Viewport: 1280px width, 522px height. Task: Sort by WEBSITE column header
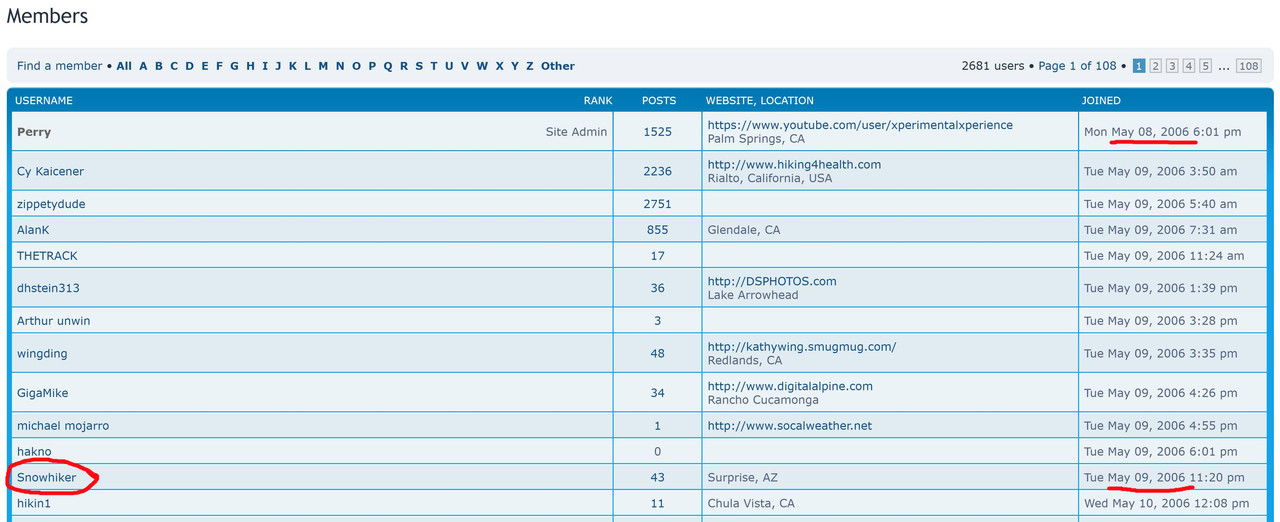730,100
